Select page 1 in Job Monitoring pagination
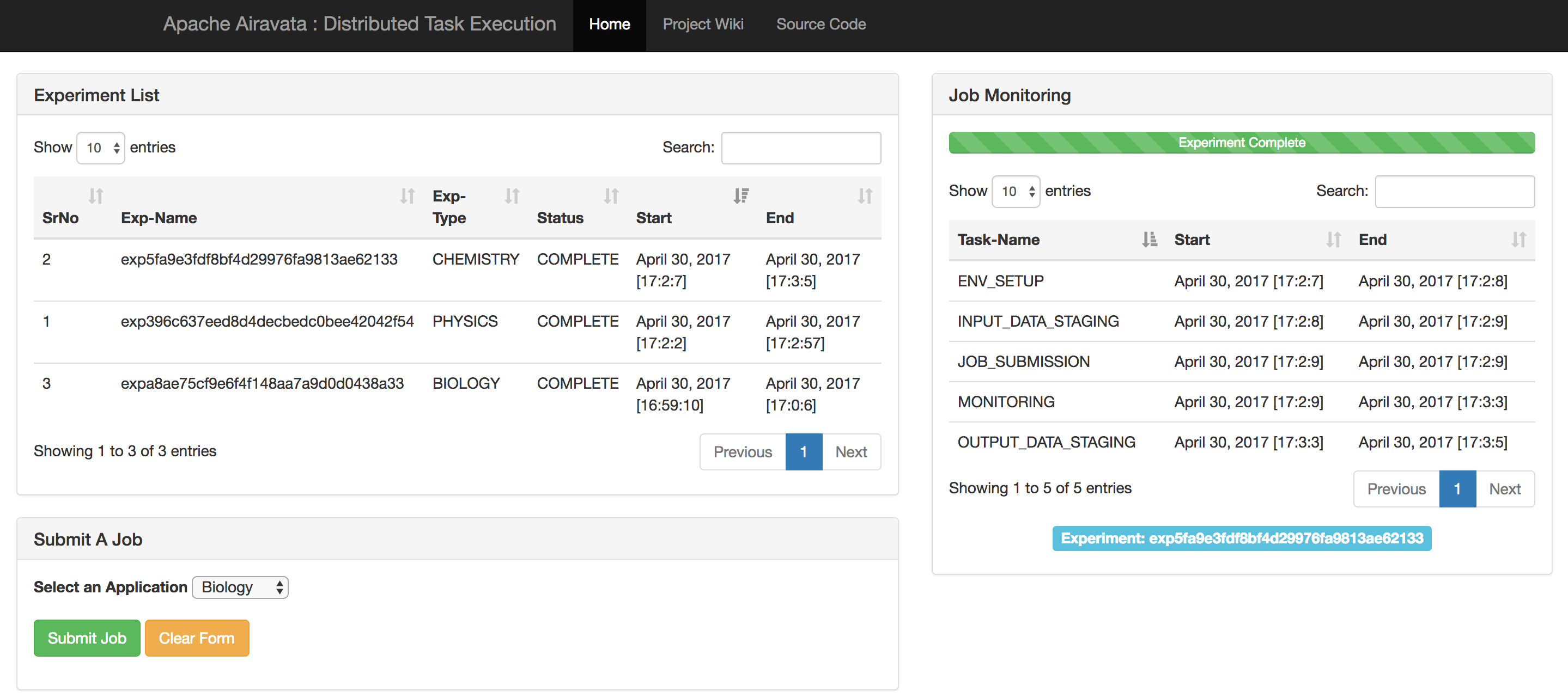This screenshot has height=698, width=1568. click(1457, 489)
